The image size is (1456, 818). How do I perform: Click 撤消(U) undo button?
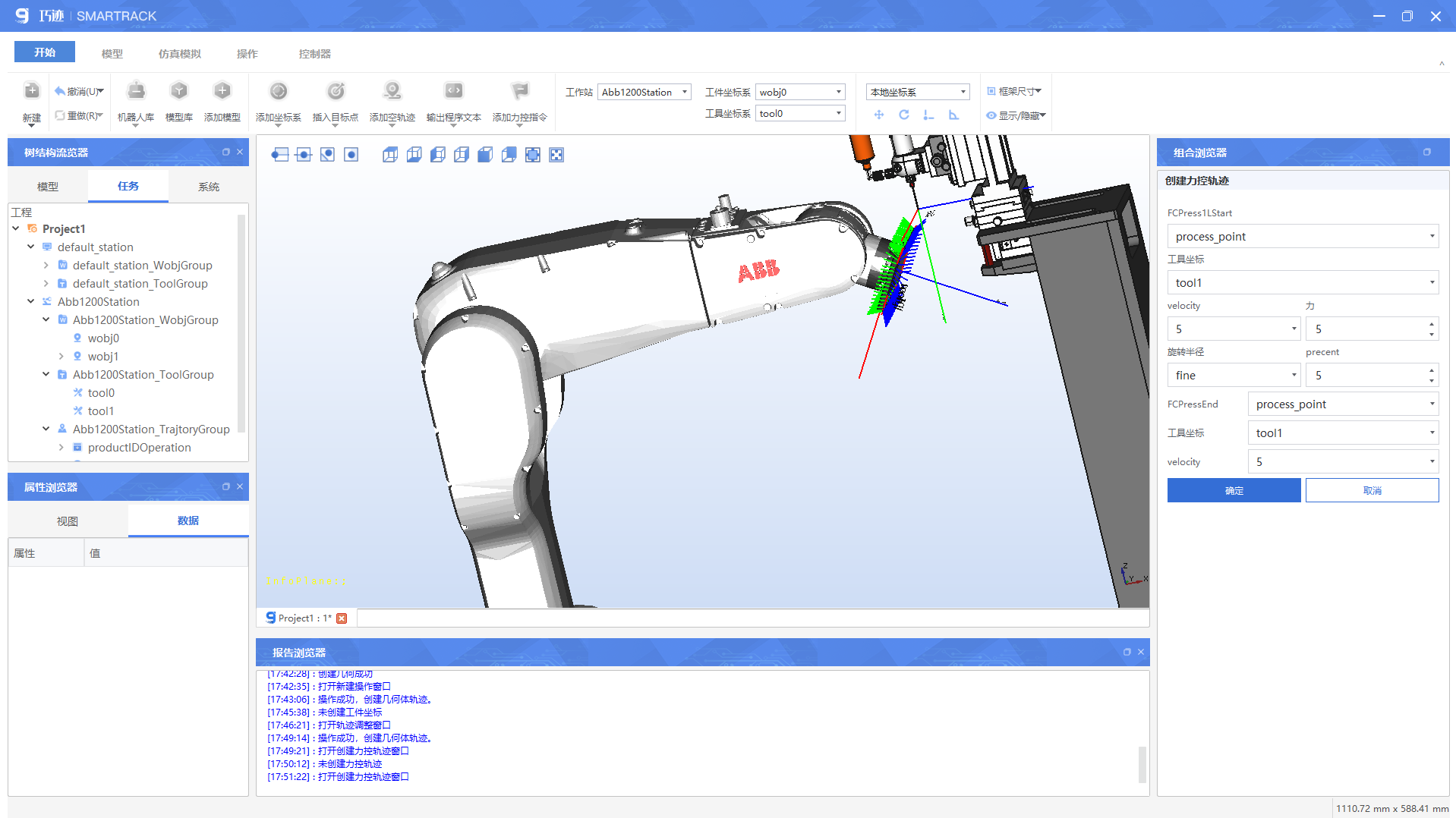point(78,92)
